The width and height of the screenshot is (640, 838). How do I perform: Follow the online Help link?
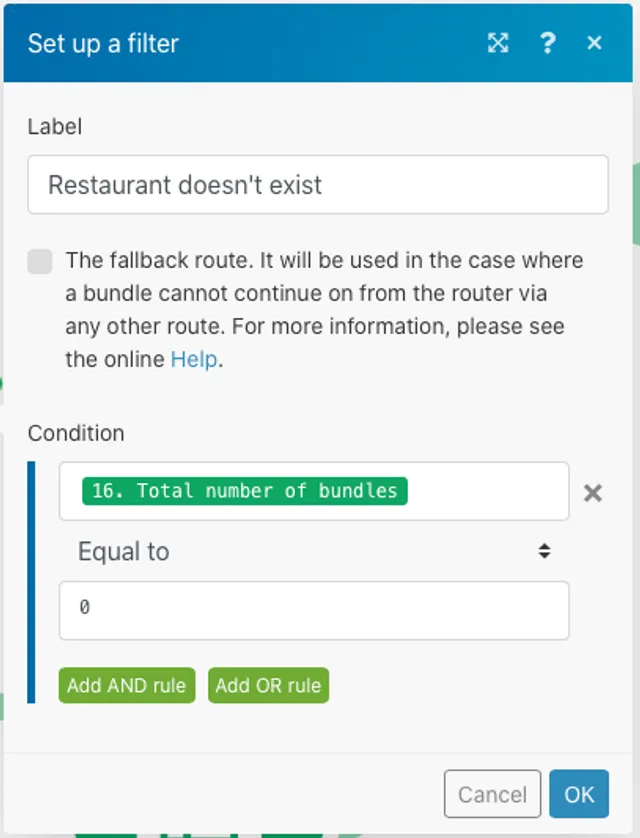(x=194, y=359)
